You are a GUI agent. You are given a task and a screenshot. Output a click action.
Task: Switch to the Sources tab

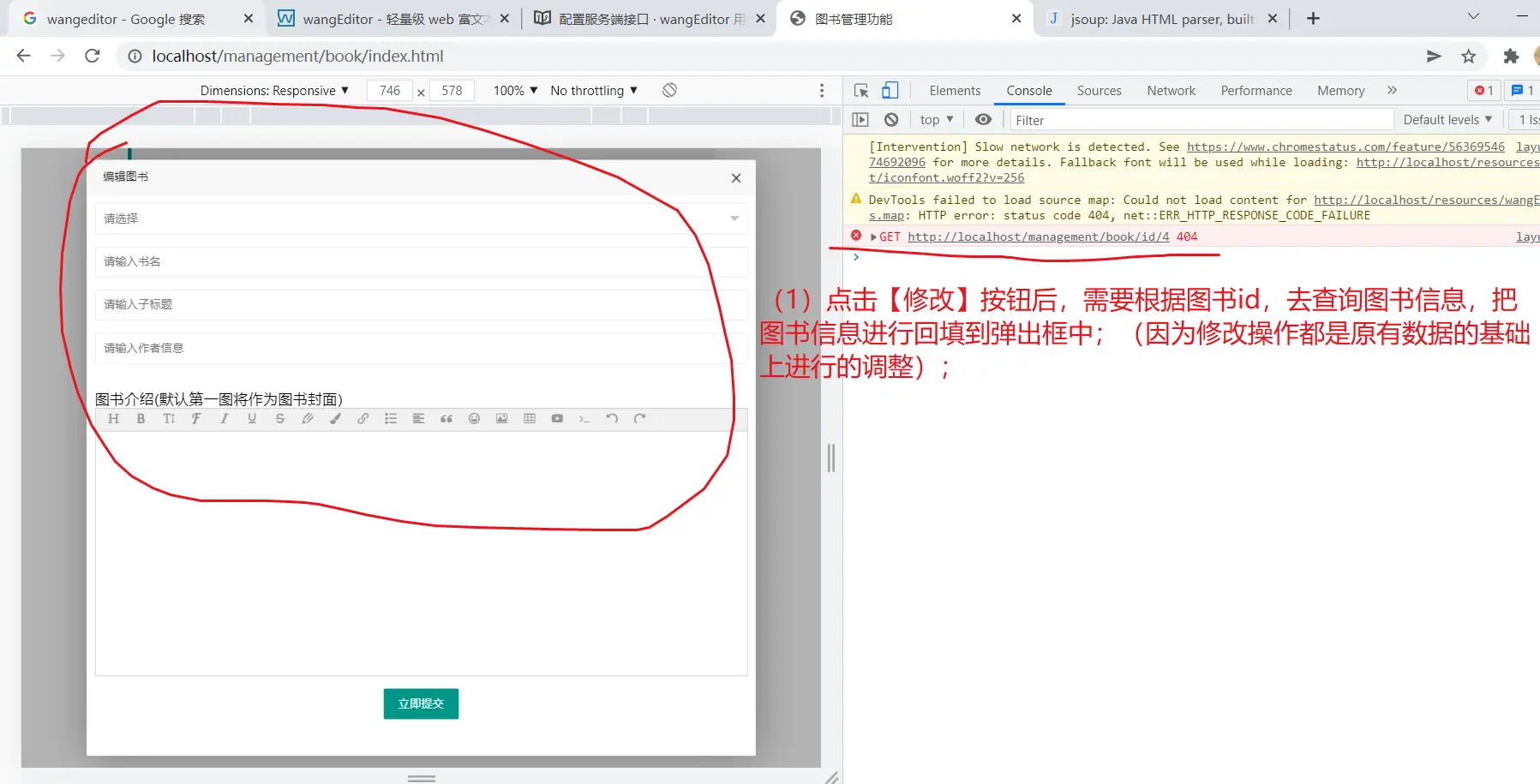pos(1099,91)
